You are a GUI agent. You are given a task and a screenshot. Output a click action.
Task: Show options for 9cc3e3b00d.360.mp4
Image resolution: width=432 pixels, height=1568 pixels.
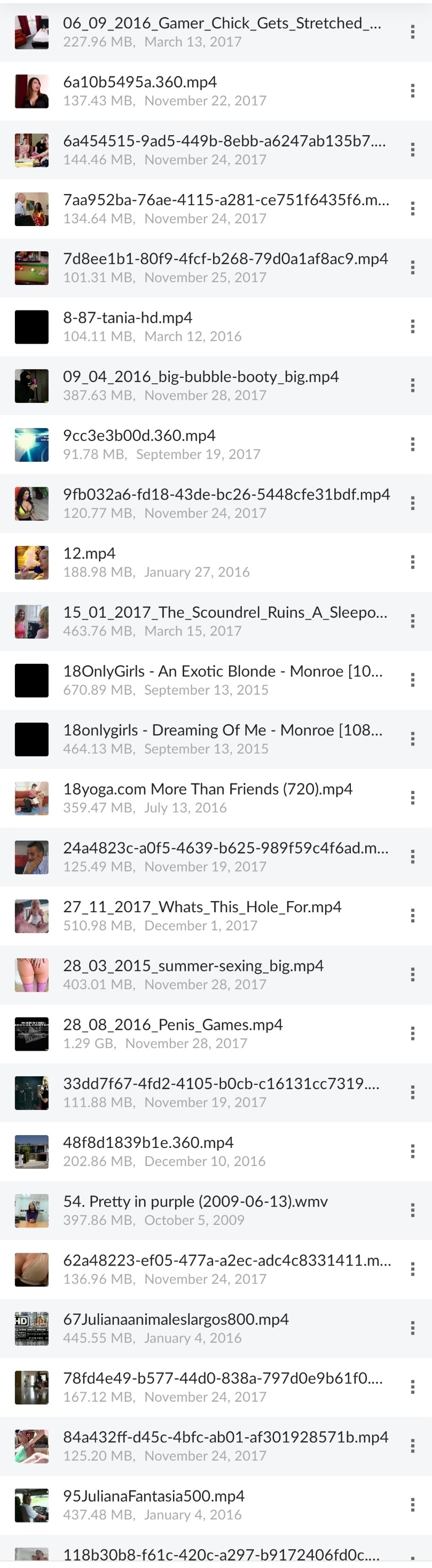click(x=413, y=444)
